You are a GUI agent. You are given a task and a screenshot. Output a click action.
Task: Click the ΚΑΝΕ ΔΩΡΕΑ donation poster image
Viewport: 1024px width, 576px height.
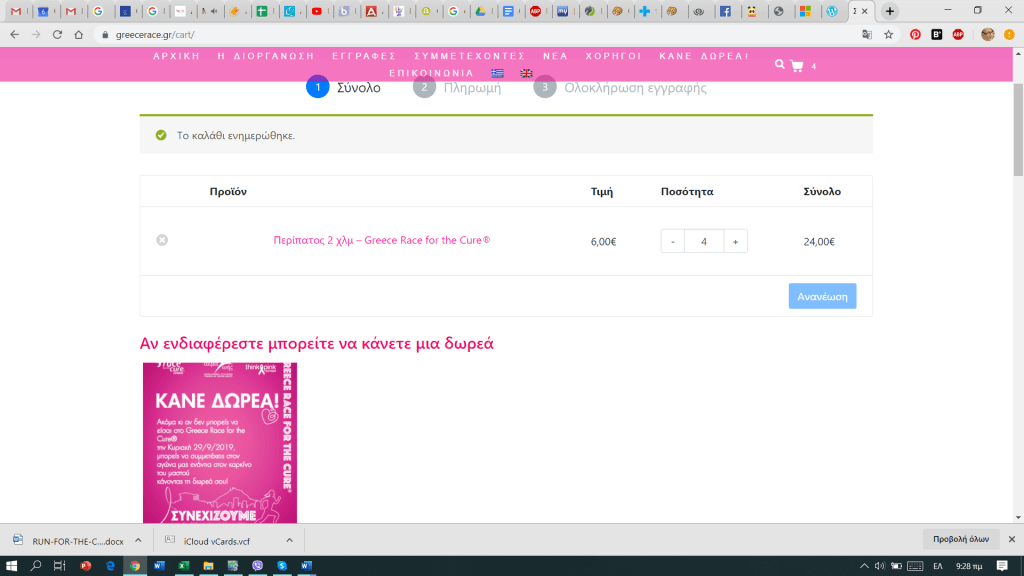pos(220,442)
